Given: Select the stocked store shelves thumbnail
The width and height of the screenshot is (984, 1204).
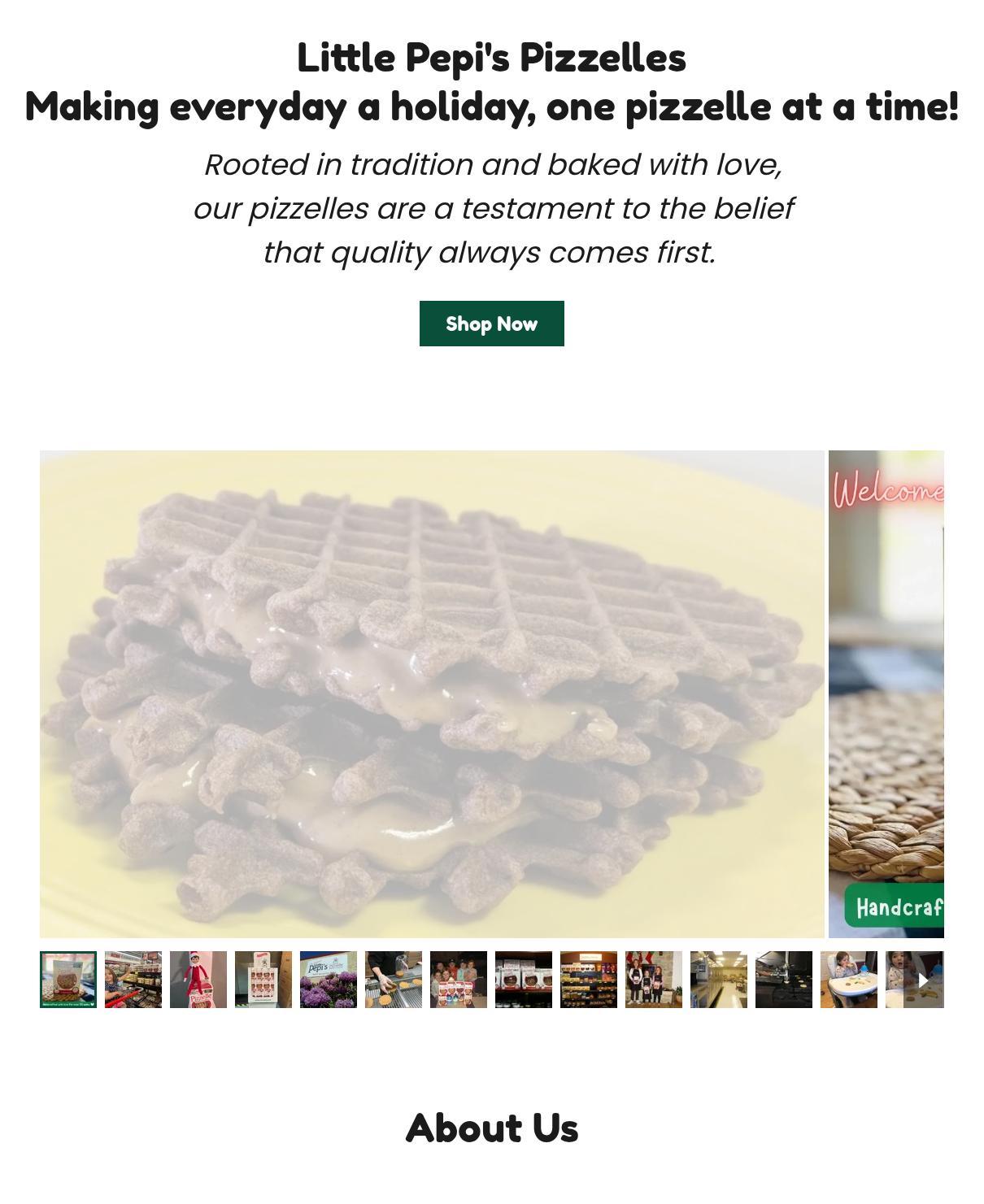Looking at the screenshot, I should click(x=589, y=980).
